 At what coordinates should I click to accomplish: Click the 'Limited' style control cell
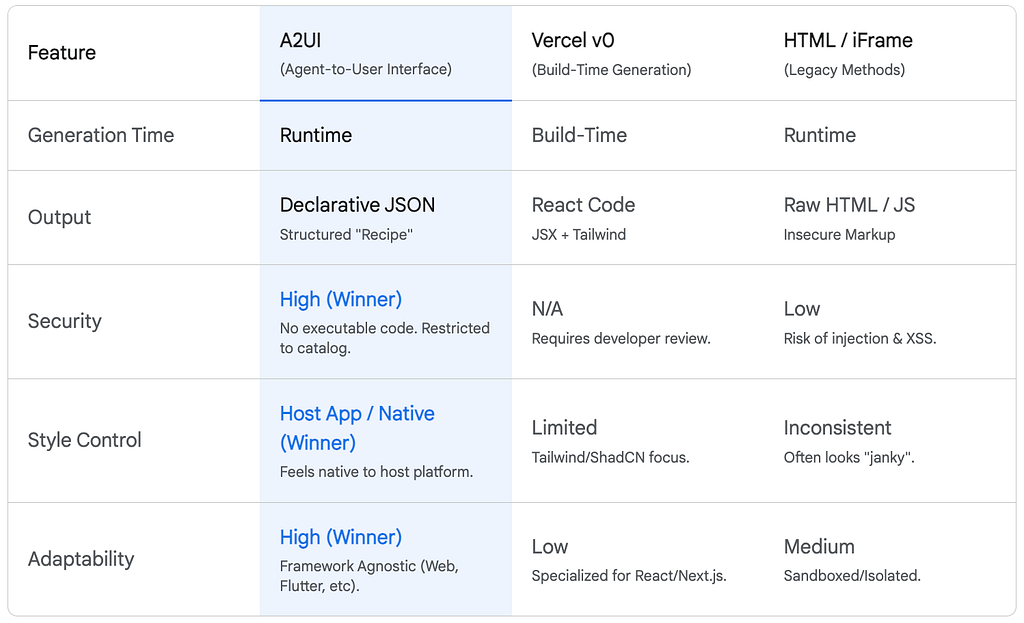click(564, 428)
